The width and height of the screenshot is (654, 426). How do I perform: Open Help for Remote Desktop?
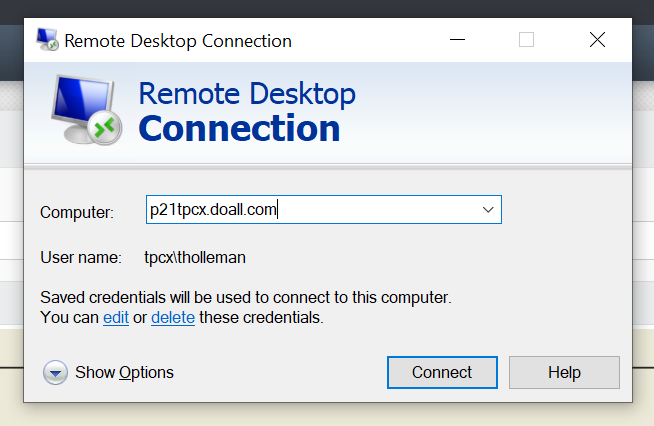tap(564, 373)
